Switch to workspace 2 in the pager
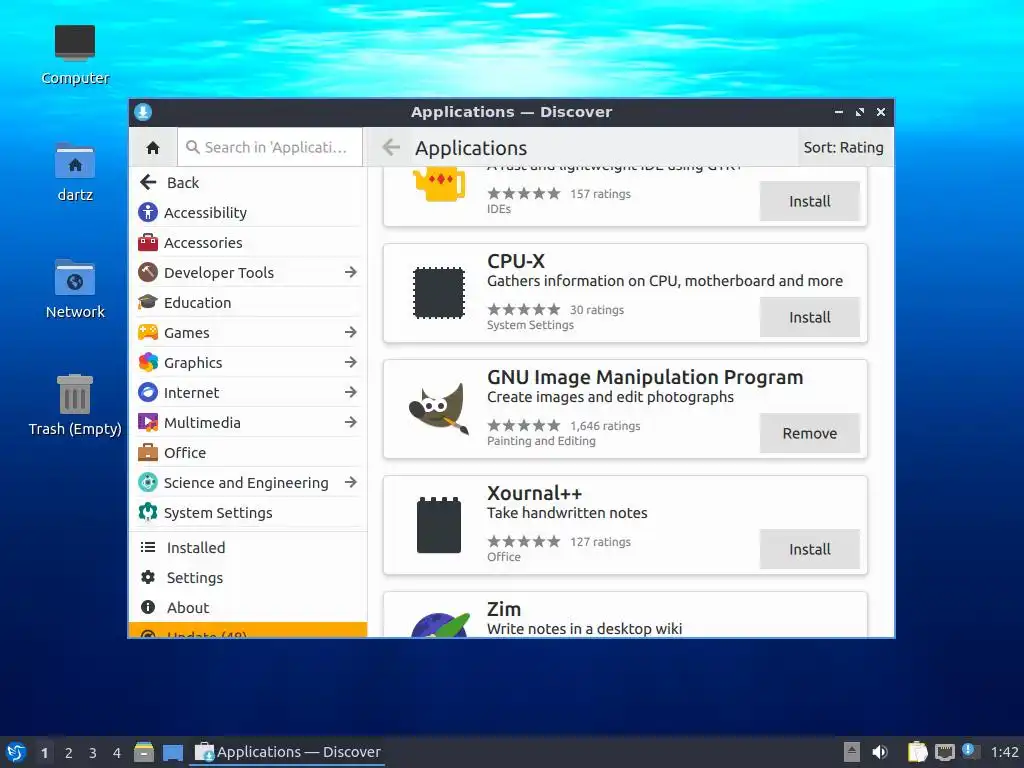The height and width of the screenshot is (768, 1024). [69, 753]
